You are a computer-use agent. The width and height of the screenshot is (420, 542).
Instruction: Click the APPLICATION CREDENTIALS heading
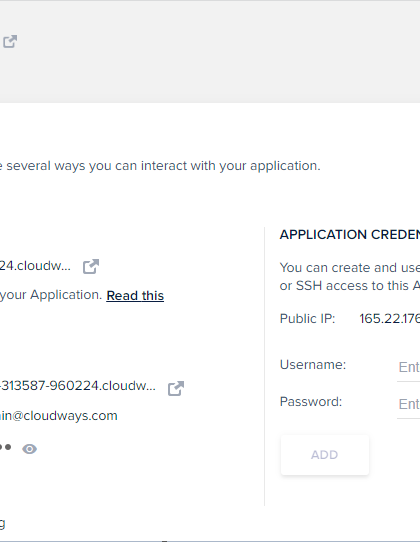pyautogui.click(x=349, y=235)
